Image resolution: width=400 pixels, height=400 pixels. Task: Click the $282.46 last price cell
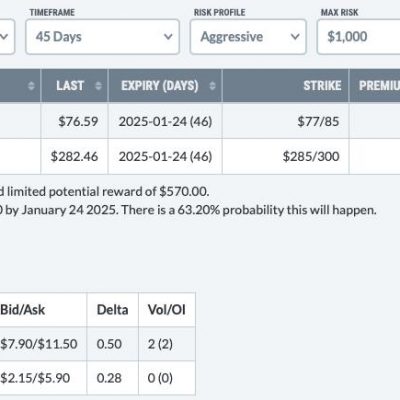point(74,156)
